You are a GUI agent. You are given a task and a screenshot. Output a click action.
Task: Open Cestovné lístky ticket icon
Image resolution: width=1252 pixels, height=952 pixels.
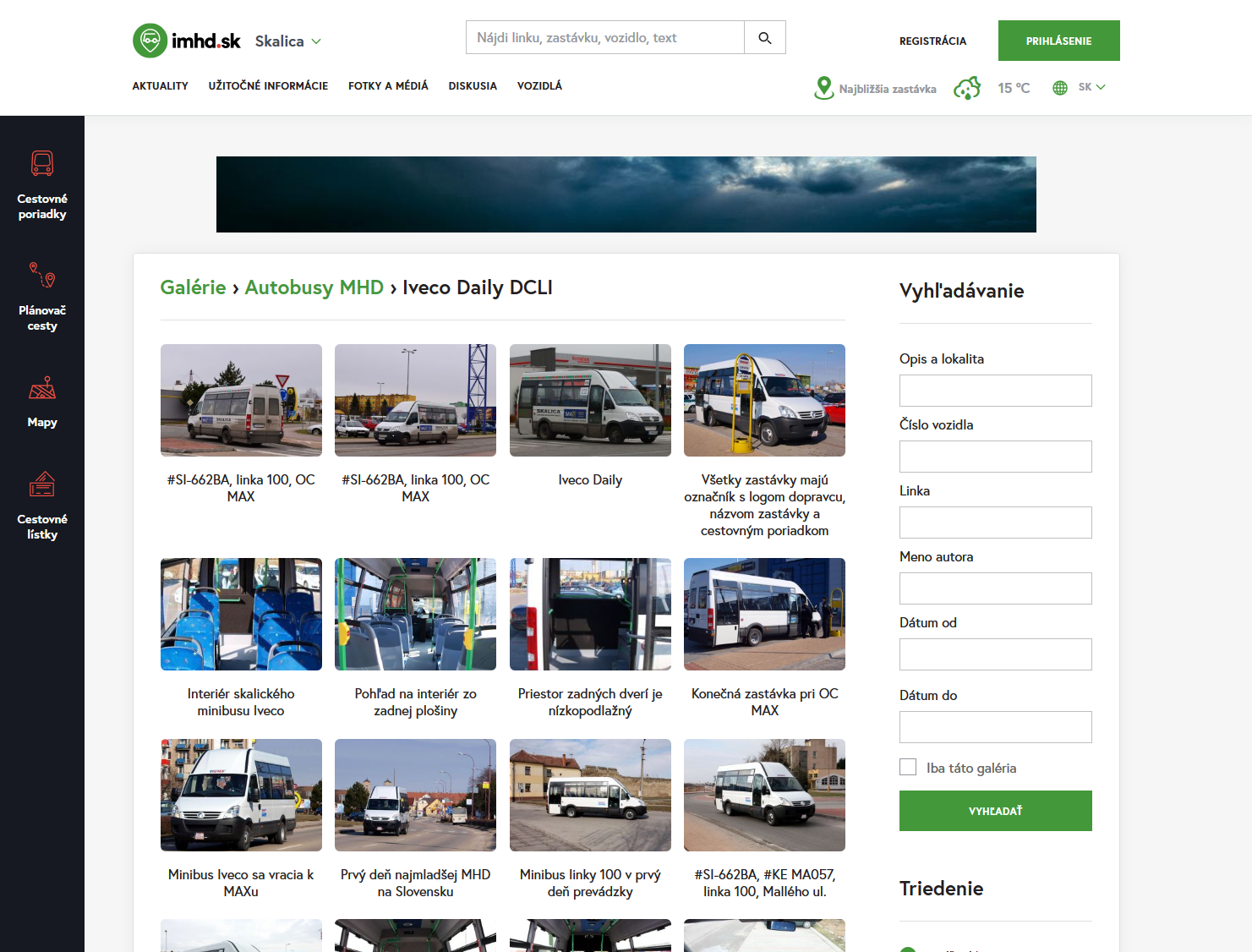tap(42, 484)
